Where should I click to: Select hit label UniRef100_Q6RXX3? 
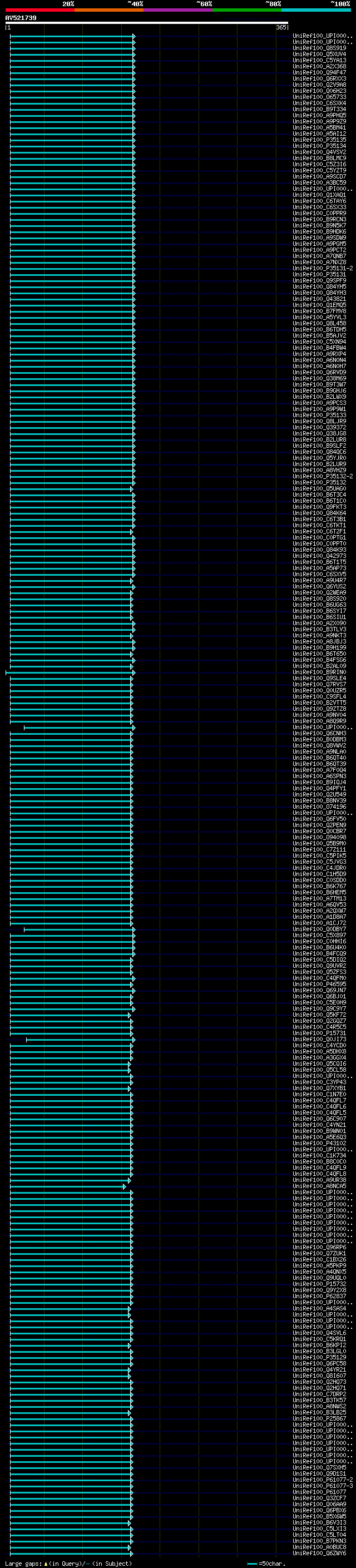point(319,78)
